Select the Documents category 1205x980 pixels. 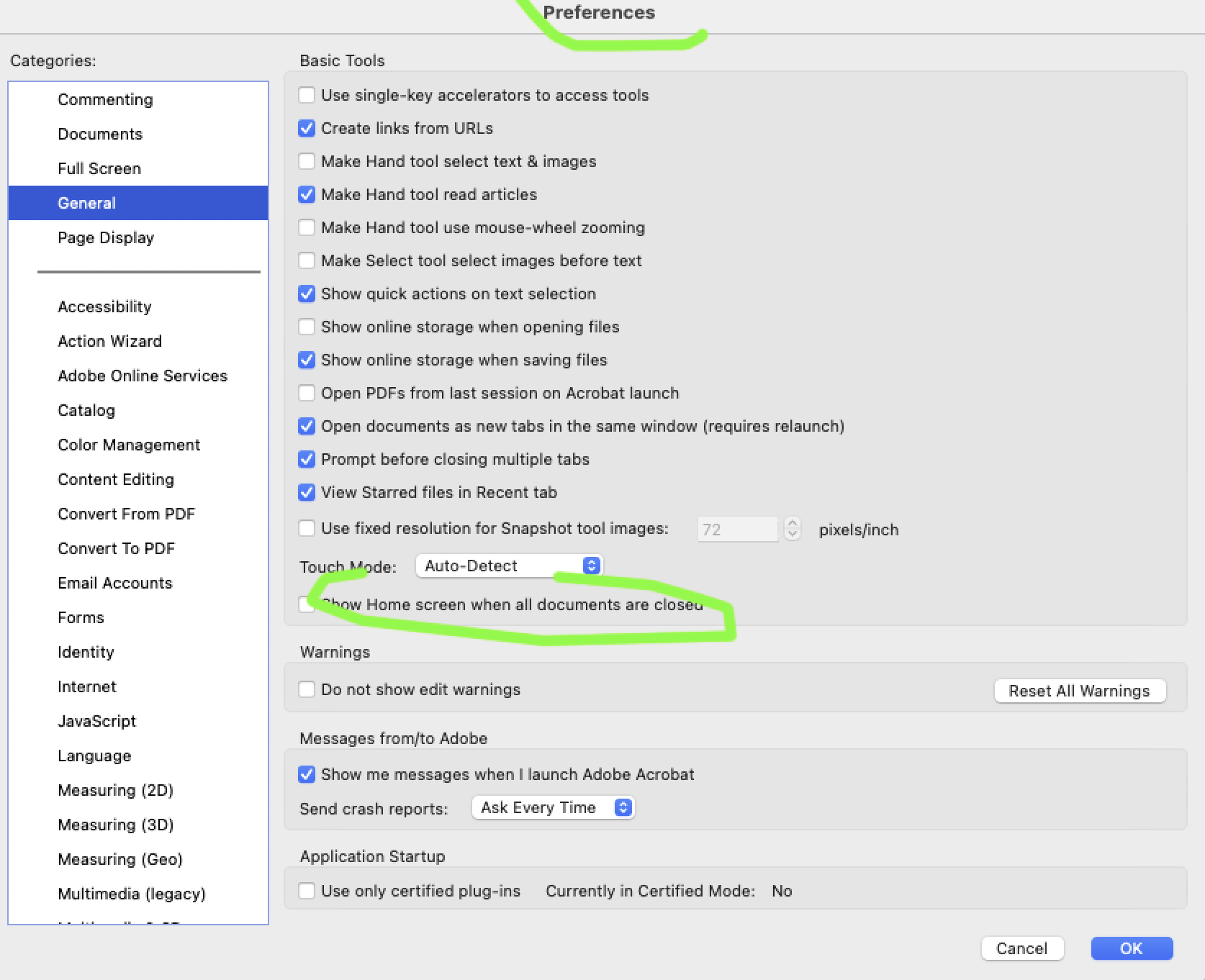(138, 134)
